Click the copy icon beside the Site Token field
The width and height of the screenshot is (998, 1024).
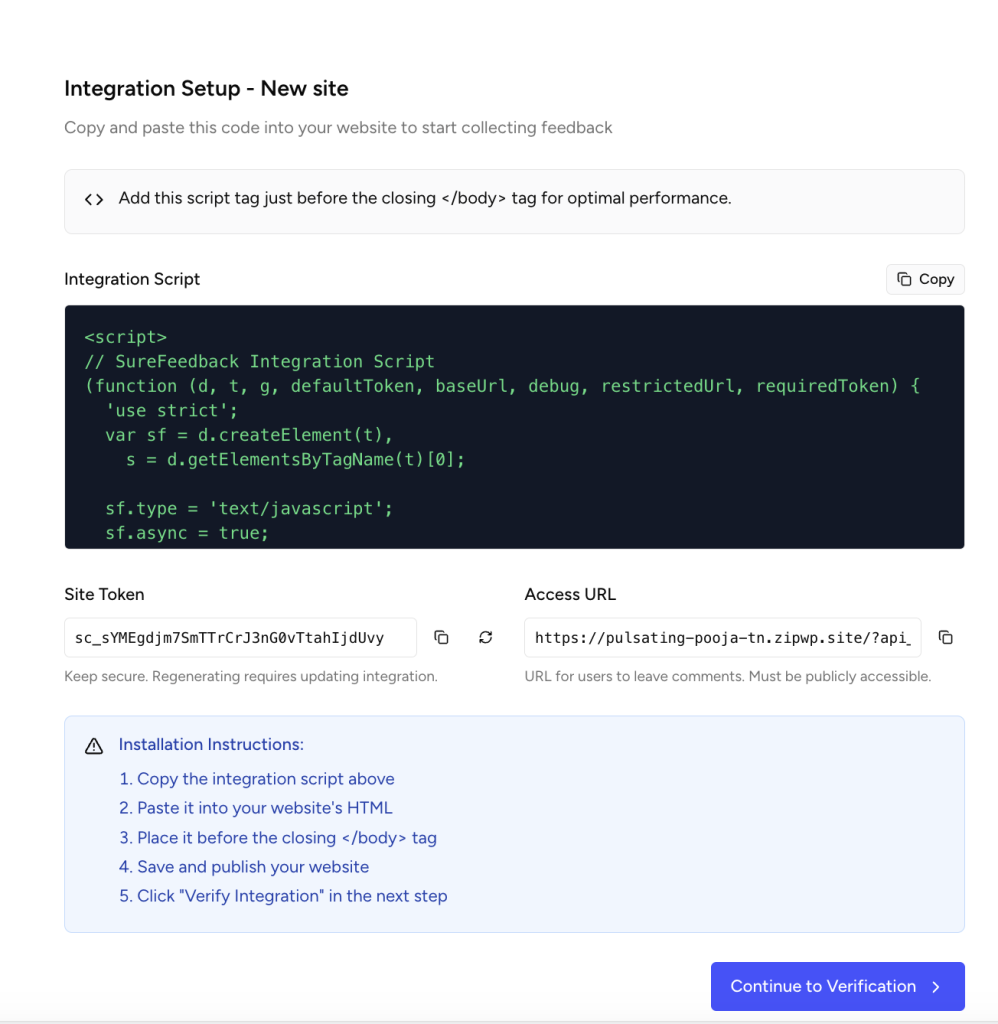(x=441, y=637)
